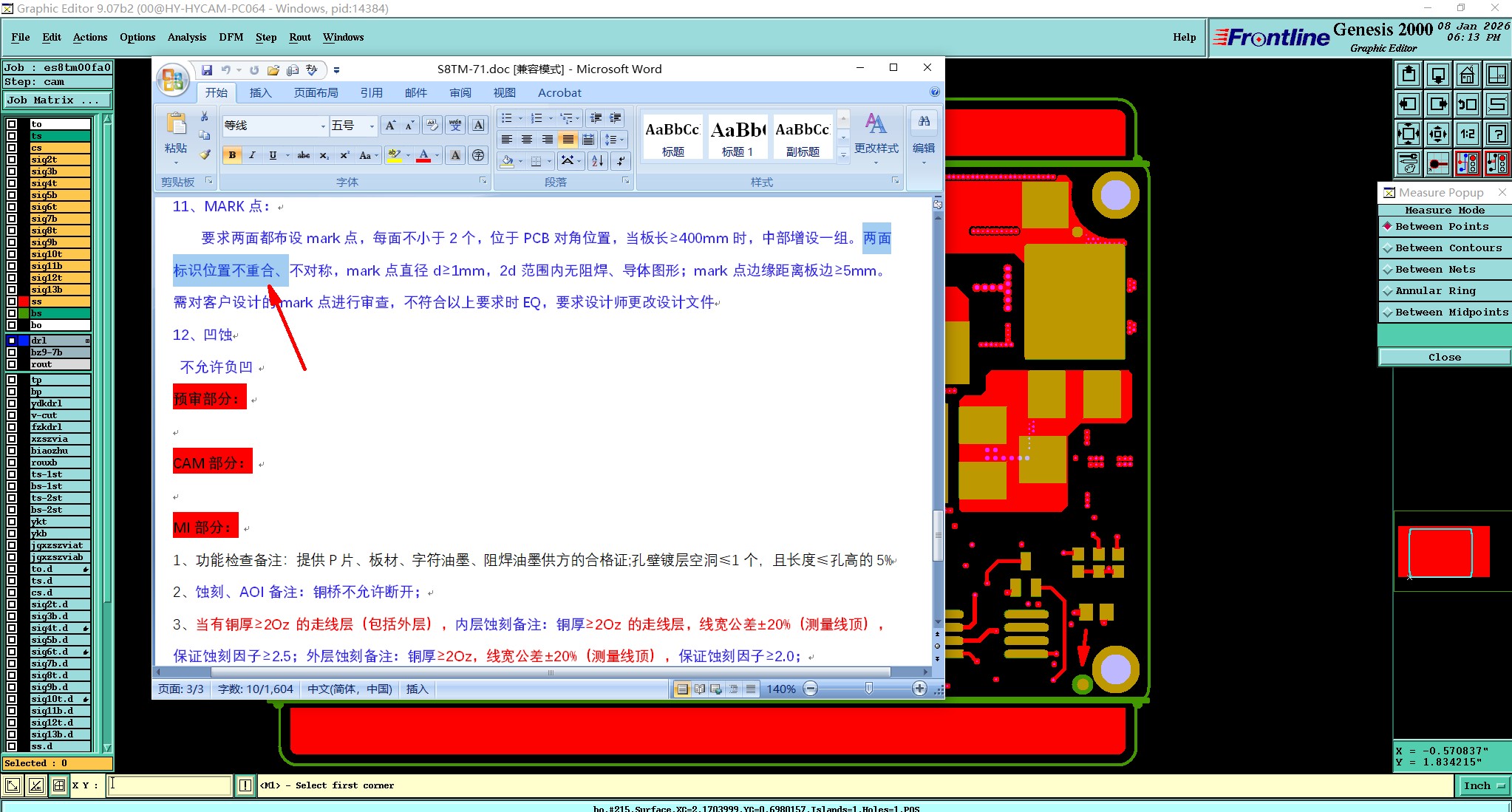The height and width of the screenshot is (812, 1512).
Task: Click the Format Painter brush icon
Action: [x=205, y=155]
